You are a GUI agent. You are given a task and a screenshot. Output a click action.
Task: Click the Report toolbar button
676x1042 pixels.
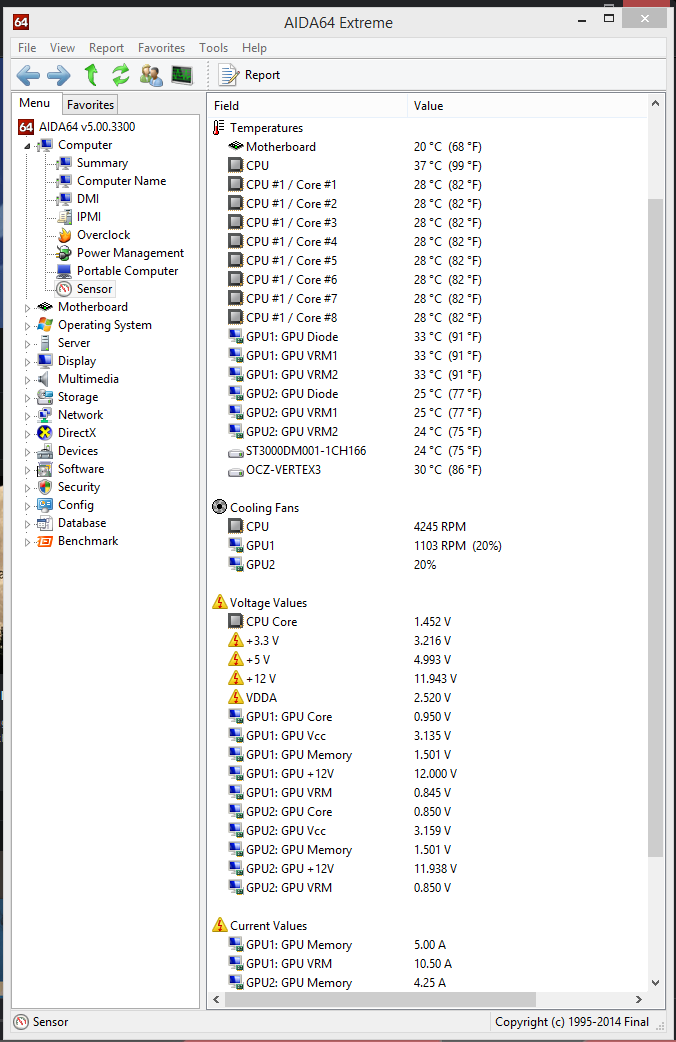click(249, 75)
